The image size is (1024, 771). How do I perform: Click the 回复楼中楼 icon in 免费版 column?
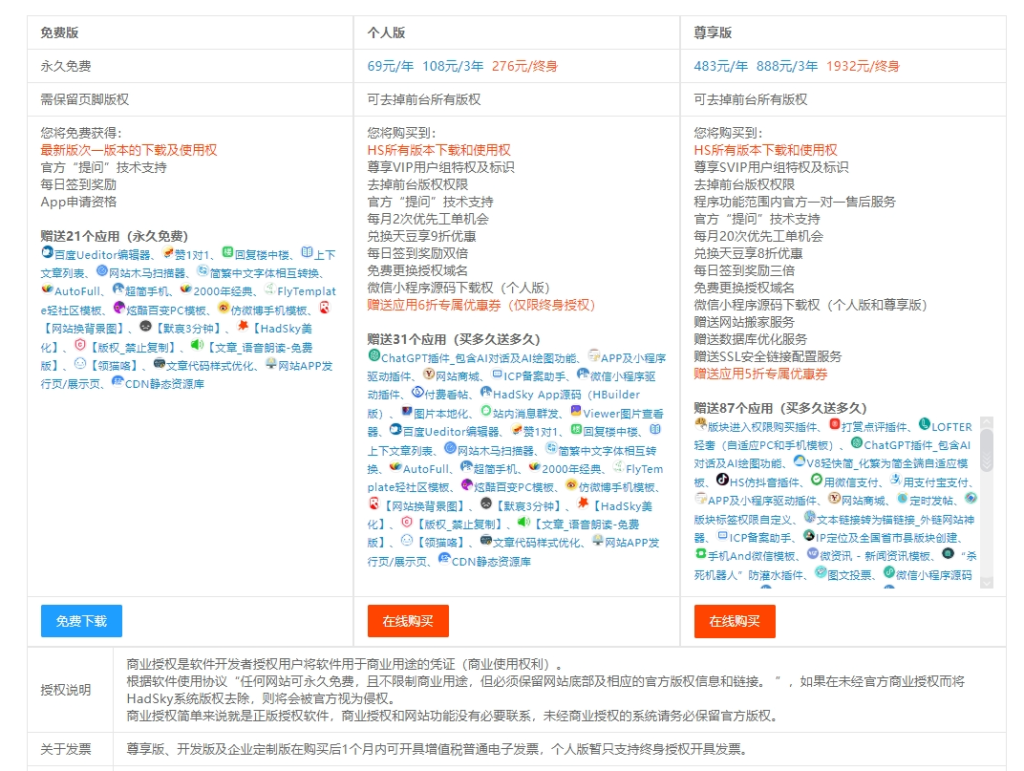click(228, 253)
